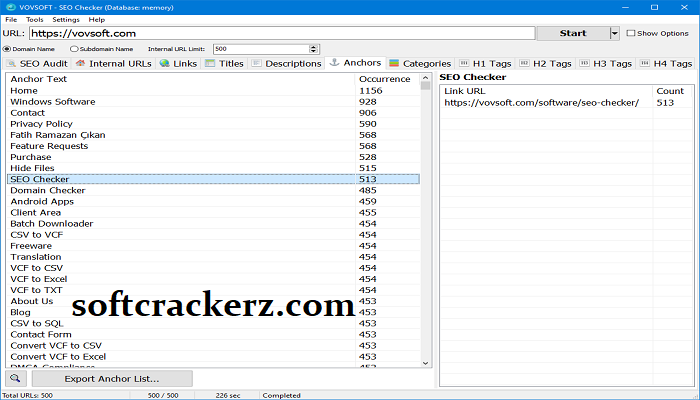Select the Privacy Policy anchor row
This screenshot has width=700, height=400.
coord(213,124)
